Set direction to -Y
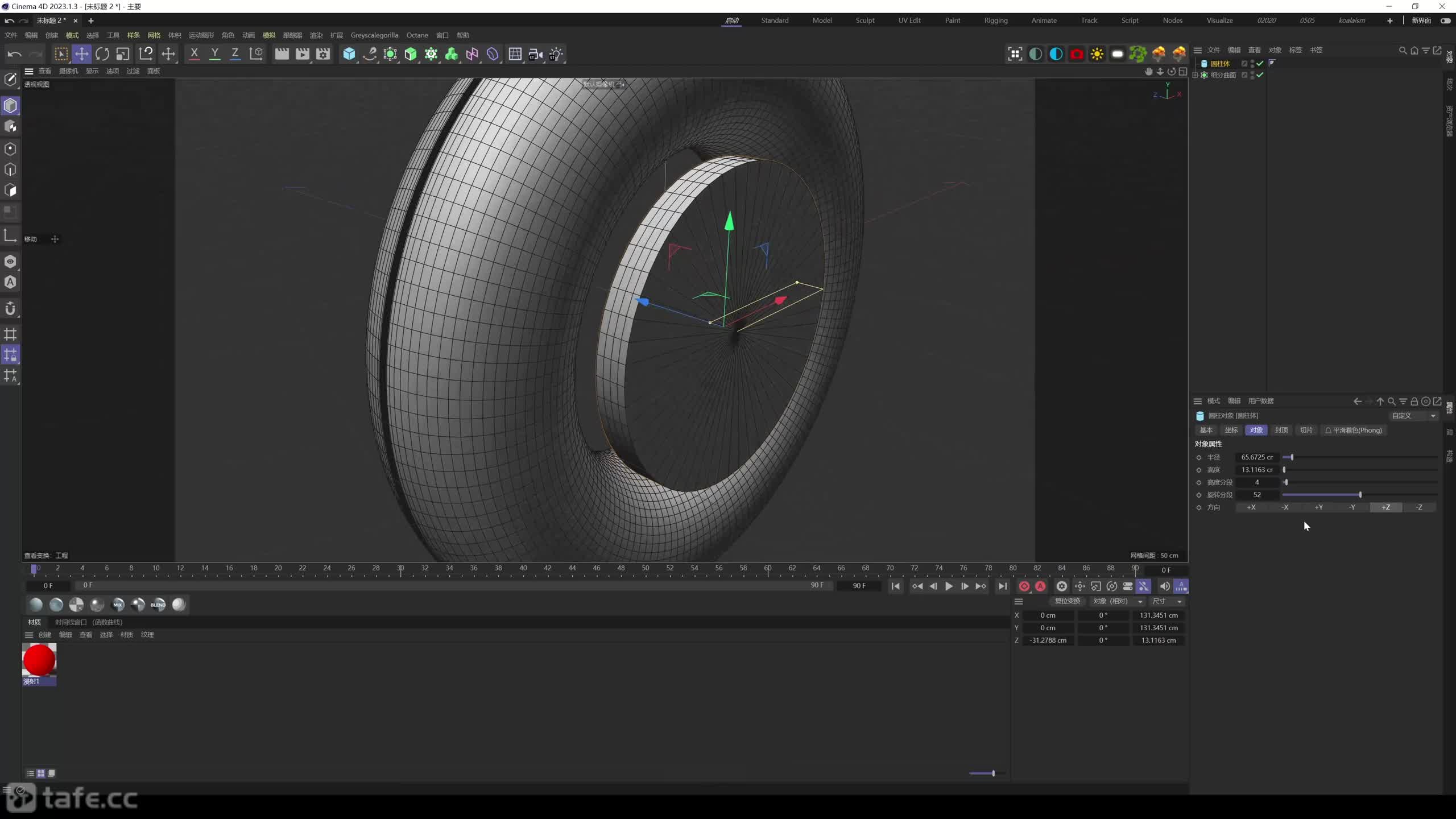1456x819 pixels. 1352,507
